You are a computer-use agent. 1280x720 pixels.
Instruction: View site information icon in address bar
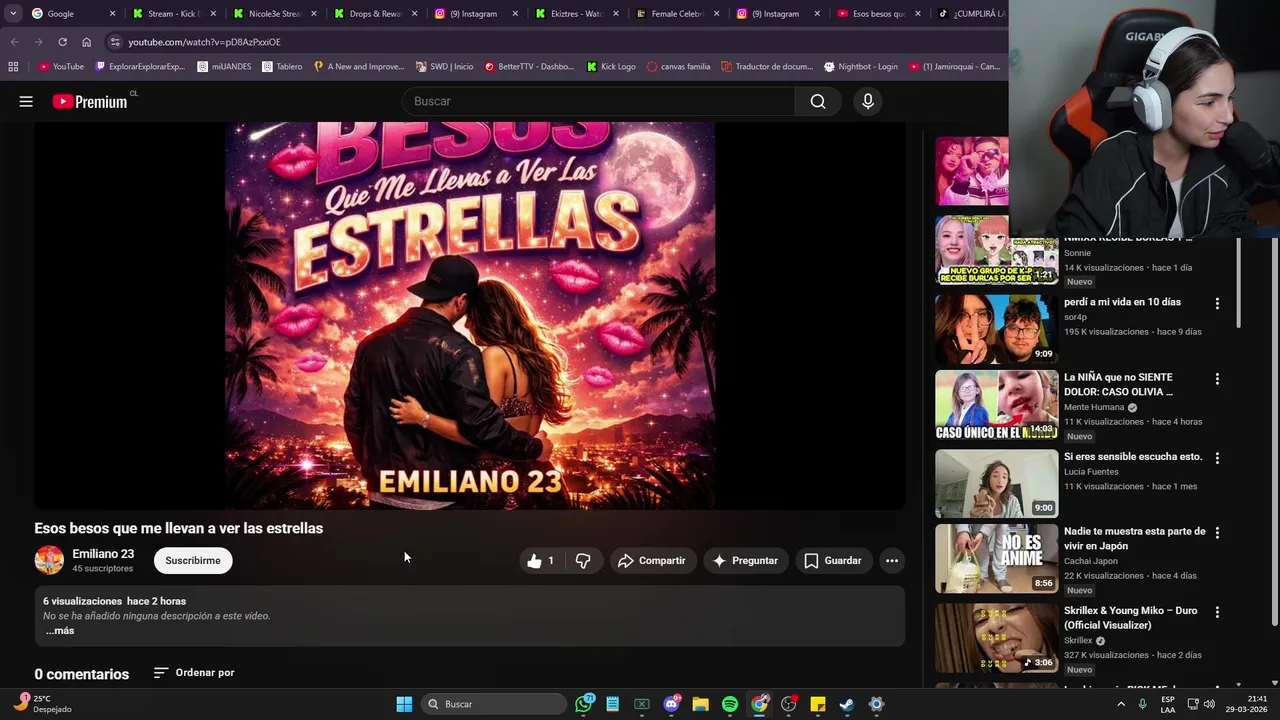tap(115, 42)
